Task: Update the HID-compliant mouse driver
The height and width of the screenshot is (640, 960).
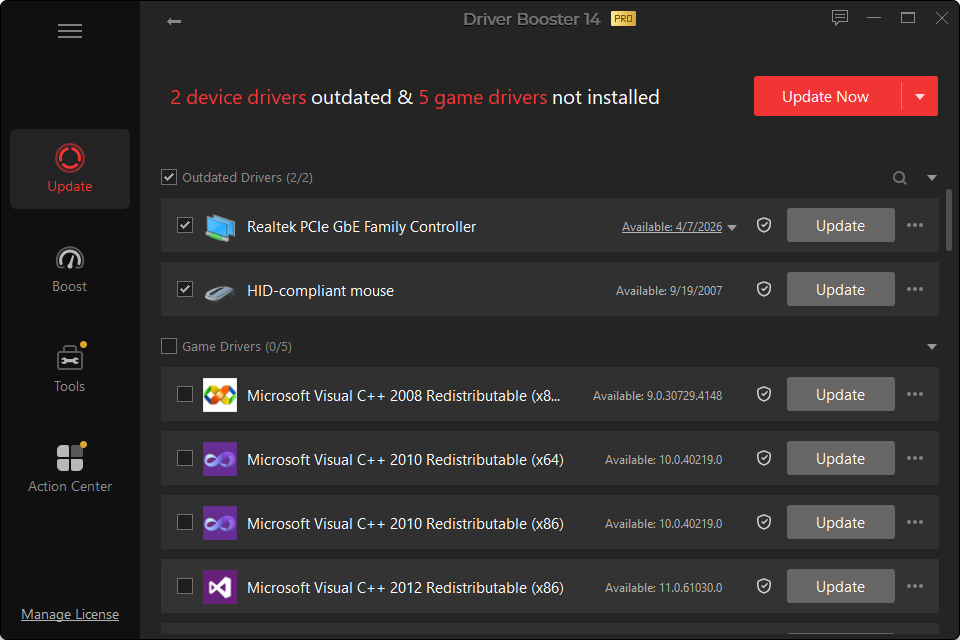Action: point(841,289)
